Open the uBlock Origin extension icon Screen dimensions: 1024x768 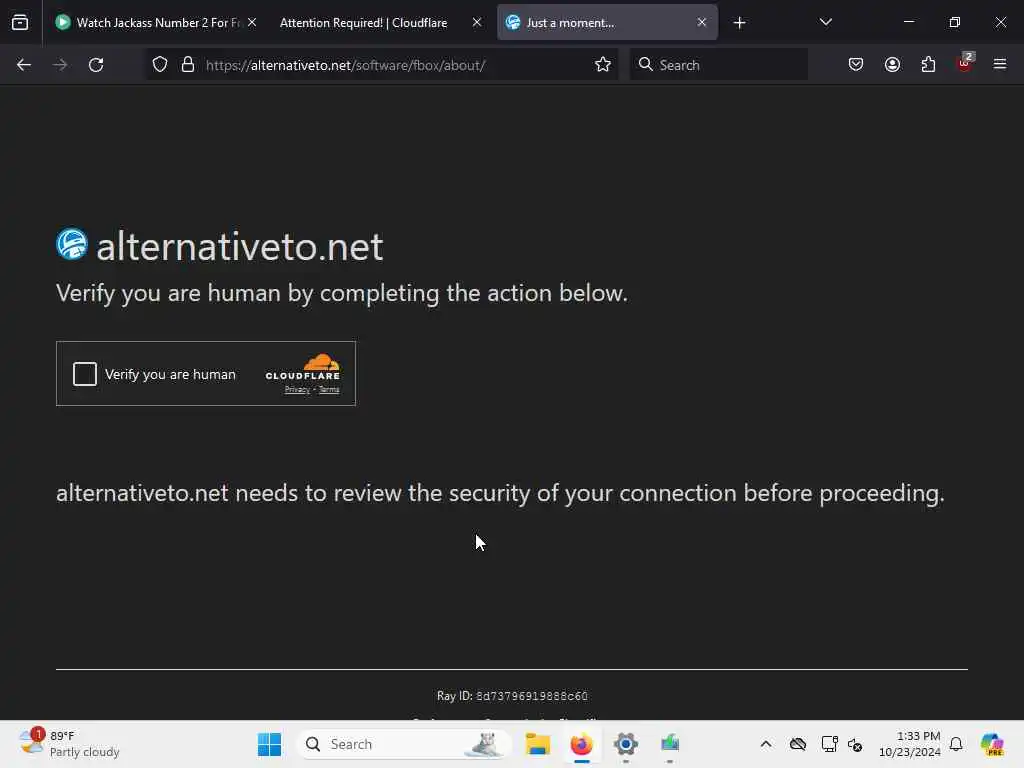pos(965,63)
